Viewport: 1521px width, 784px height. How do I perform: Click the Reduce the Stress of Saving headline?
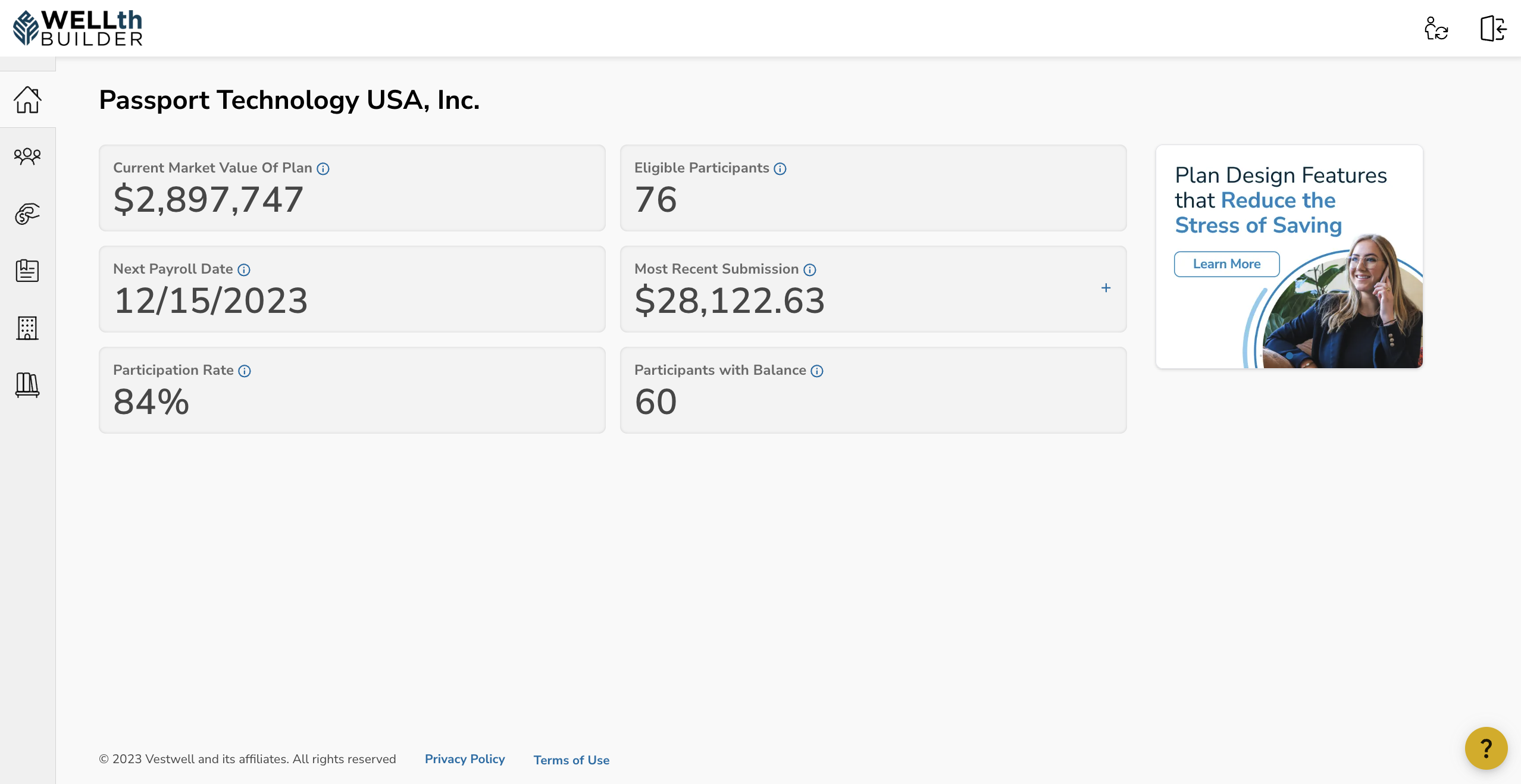(1258, 213)
